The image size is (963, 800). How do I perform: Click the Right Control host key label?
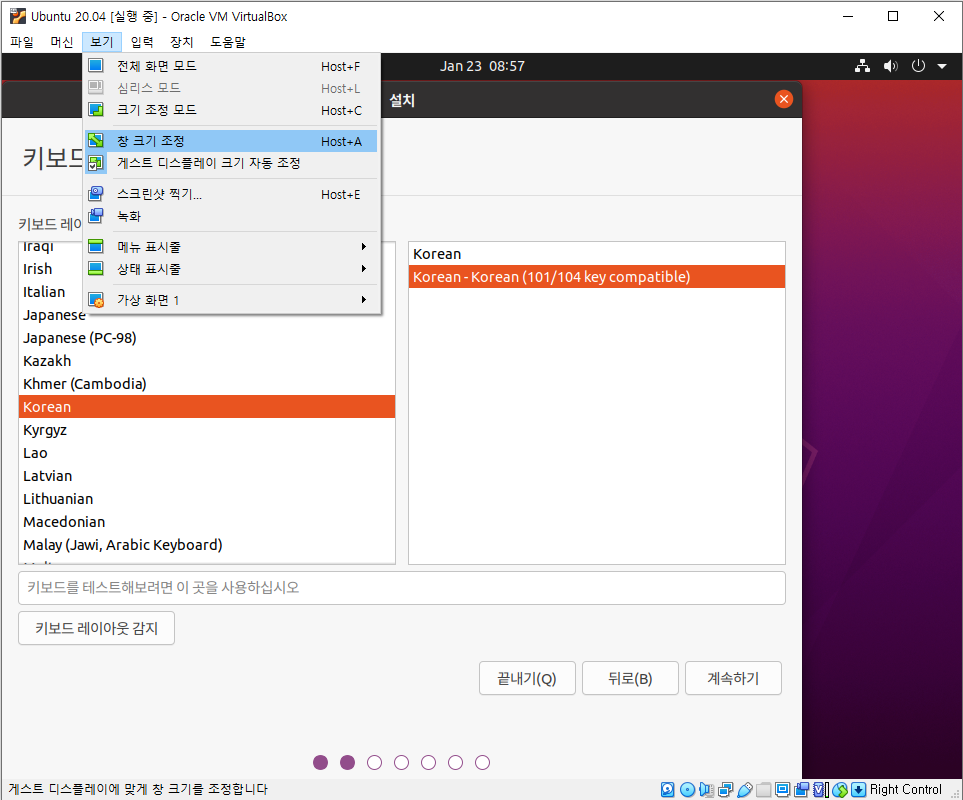[x=906, y=790]
